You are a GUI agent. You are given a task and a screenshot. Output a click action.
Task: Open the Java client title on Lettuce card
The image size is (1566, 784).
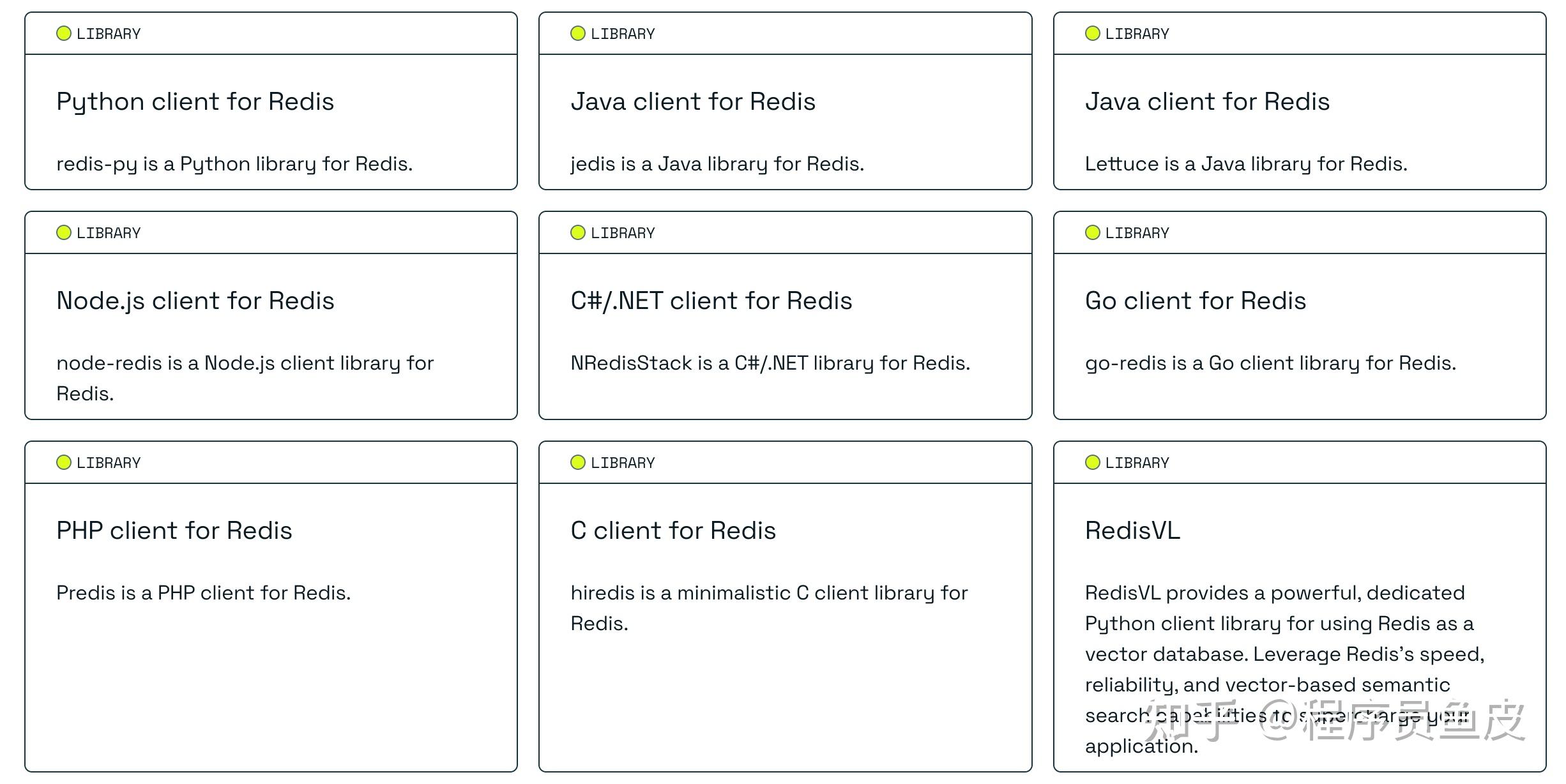coord(1207,102)
